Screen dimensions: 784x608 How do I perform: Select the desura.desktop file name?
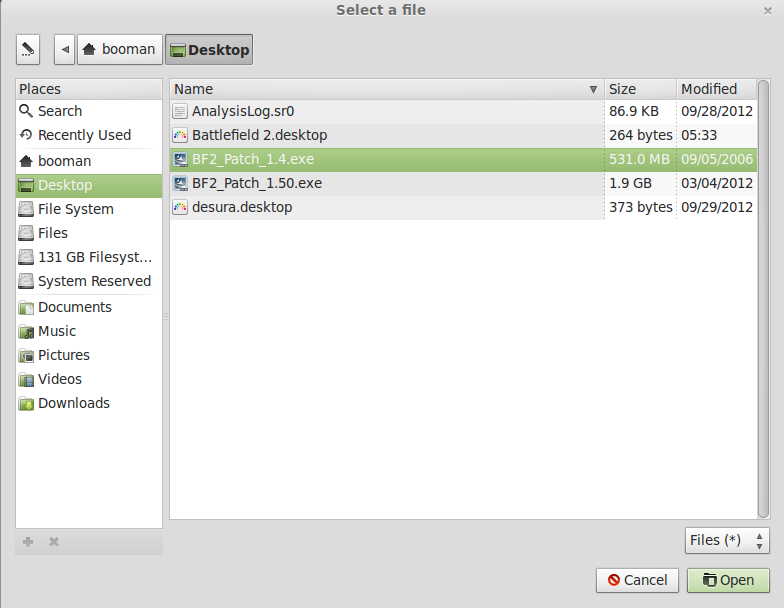coord(242,207)
